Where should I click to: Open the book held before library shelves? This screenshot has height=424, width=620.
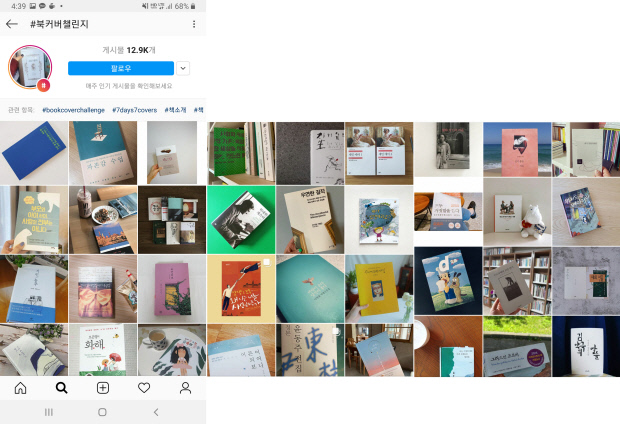[x=517, y=281]
